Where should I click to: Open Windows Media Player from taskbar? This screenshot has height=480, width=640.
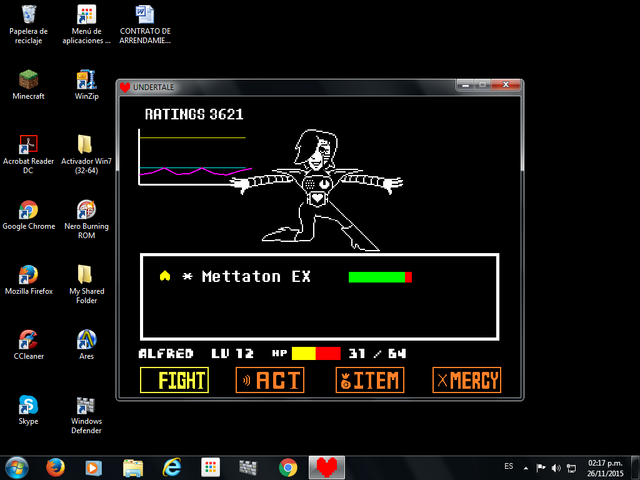(x=93, y=468)
